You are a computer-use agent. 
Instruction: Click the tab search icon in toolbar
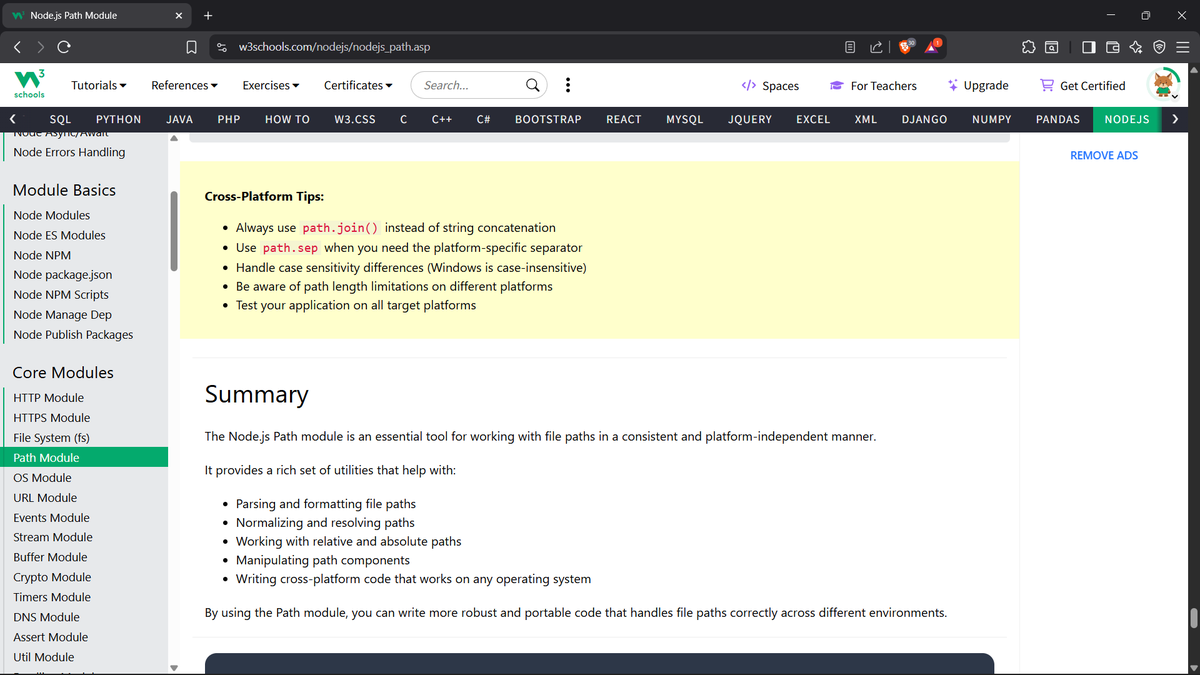click(1052, 46)
